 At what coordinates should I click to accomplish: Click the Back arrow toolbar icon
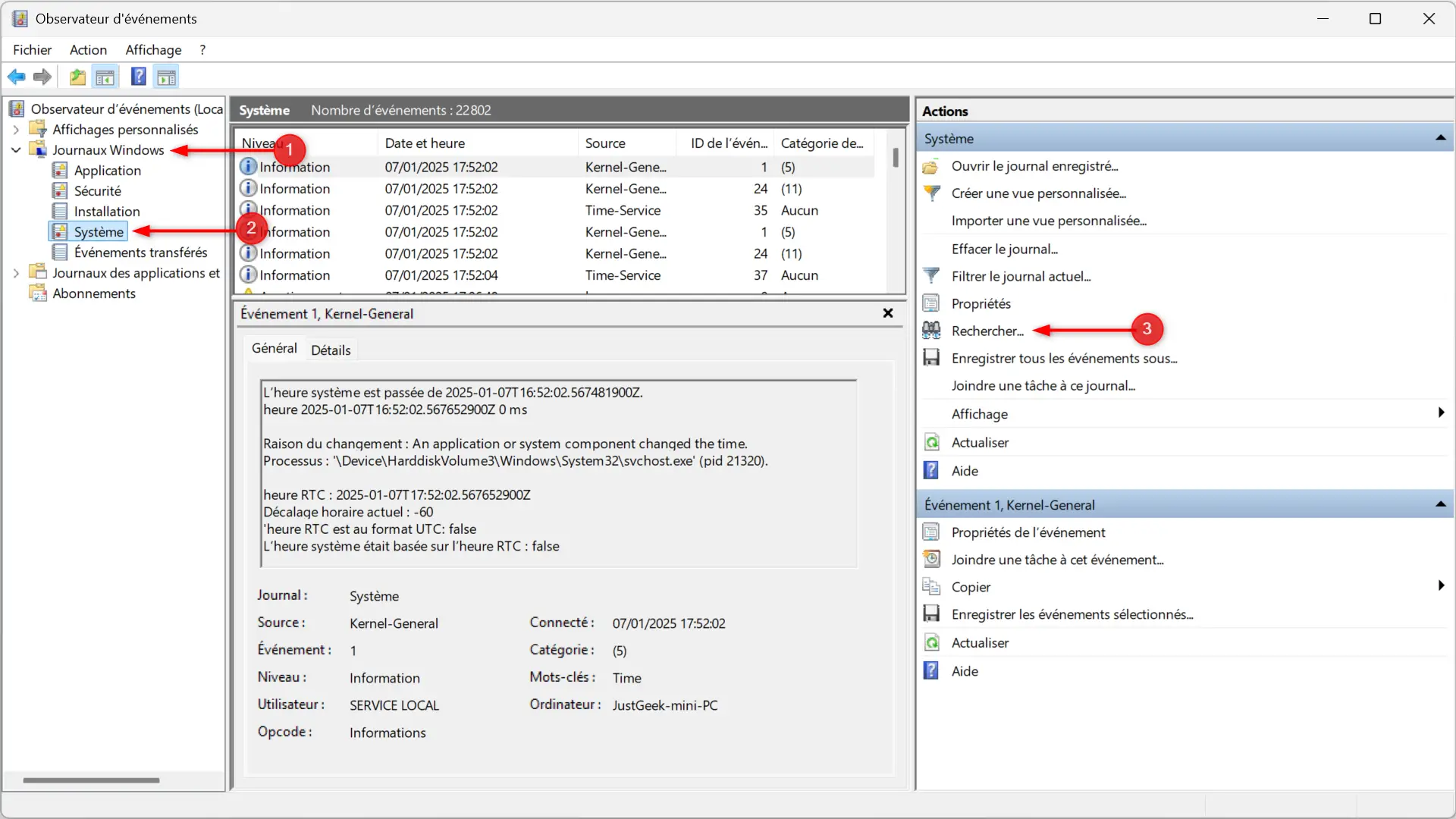coord(17,77)
